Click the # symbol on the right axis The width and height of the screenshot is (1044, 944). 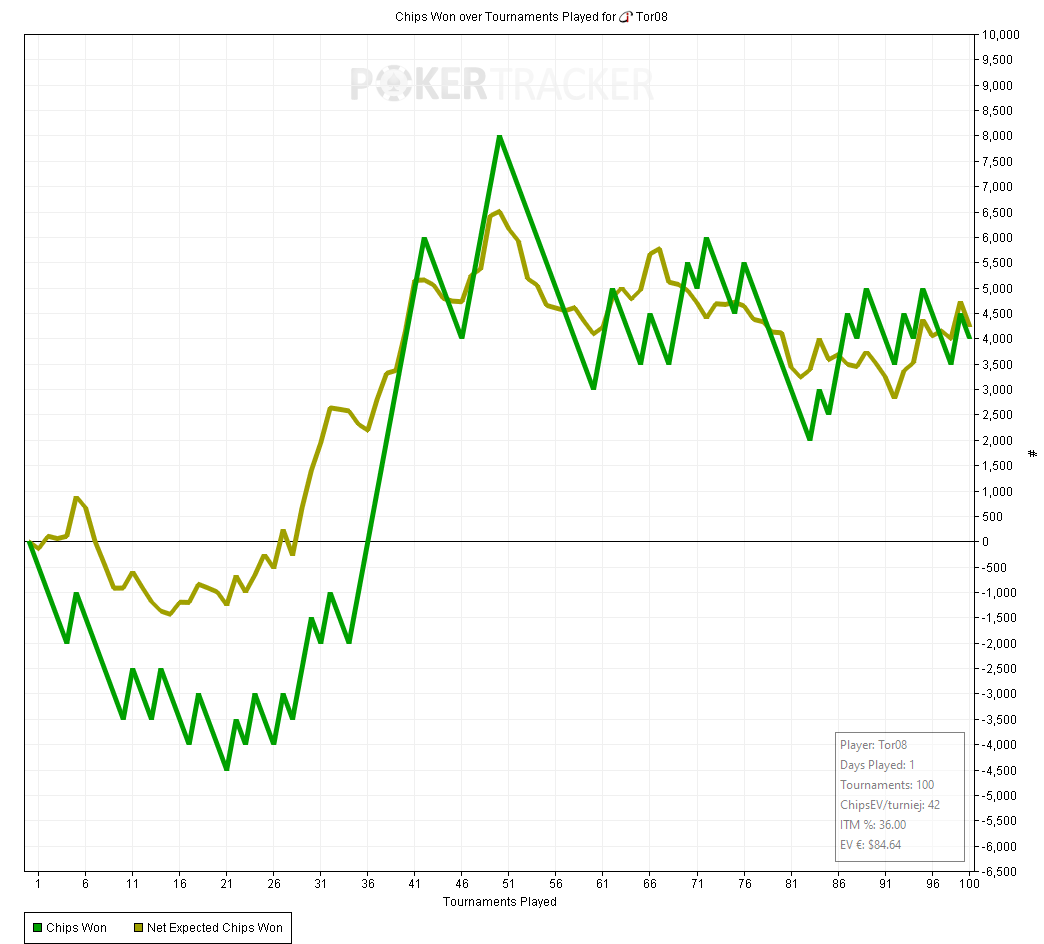(x=1033, y=453)
